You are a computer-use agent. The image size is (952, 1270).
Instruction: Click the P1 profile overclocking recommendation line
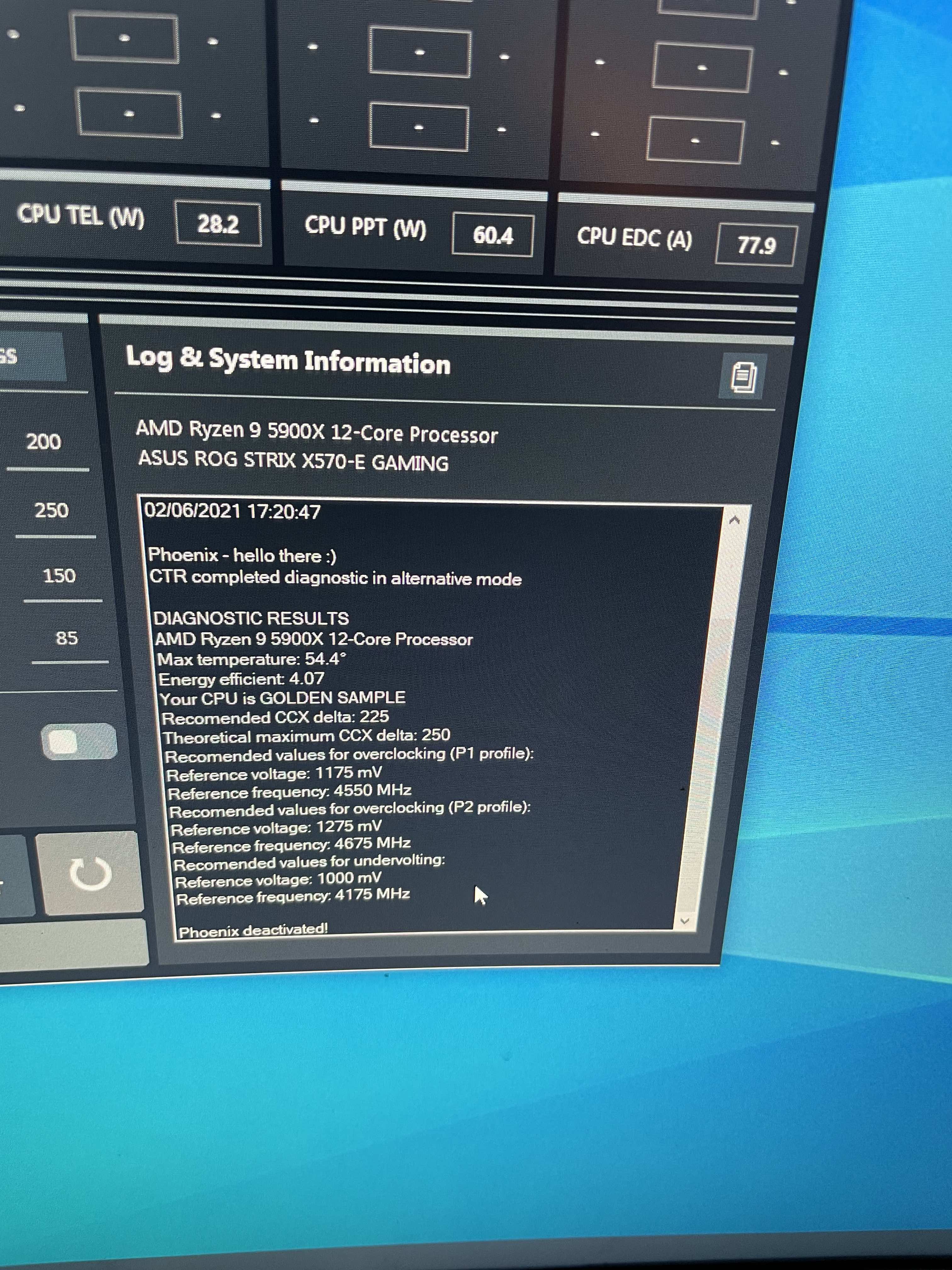point(349,755)
